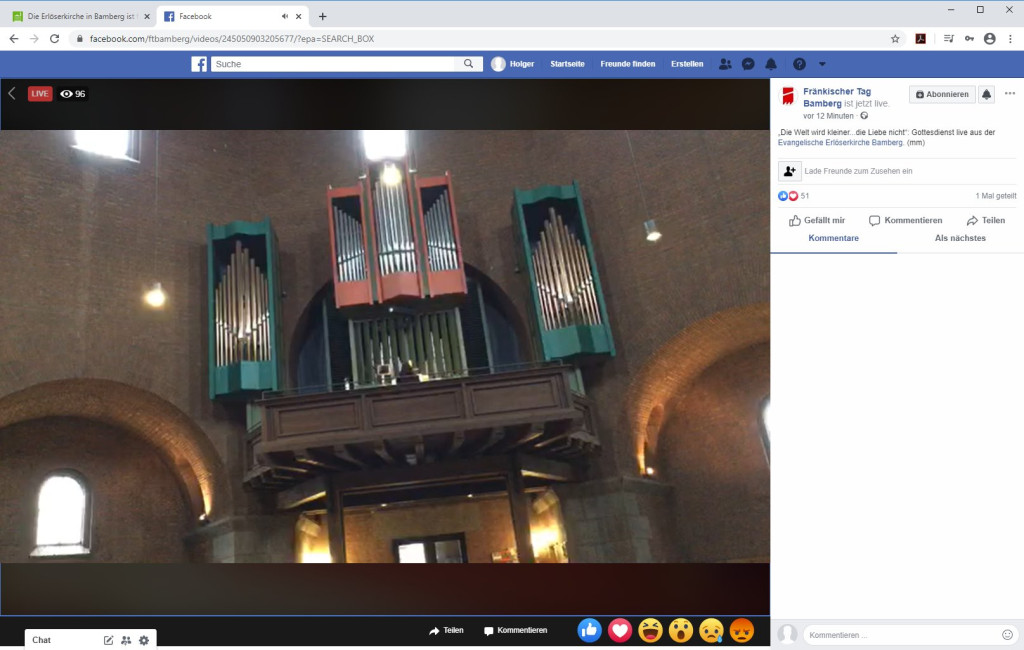This screenshot has width=1024, height=650.
Task: Open Holger profile link
Action: click(513, 64)
